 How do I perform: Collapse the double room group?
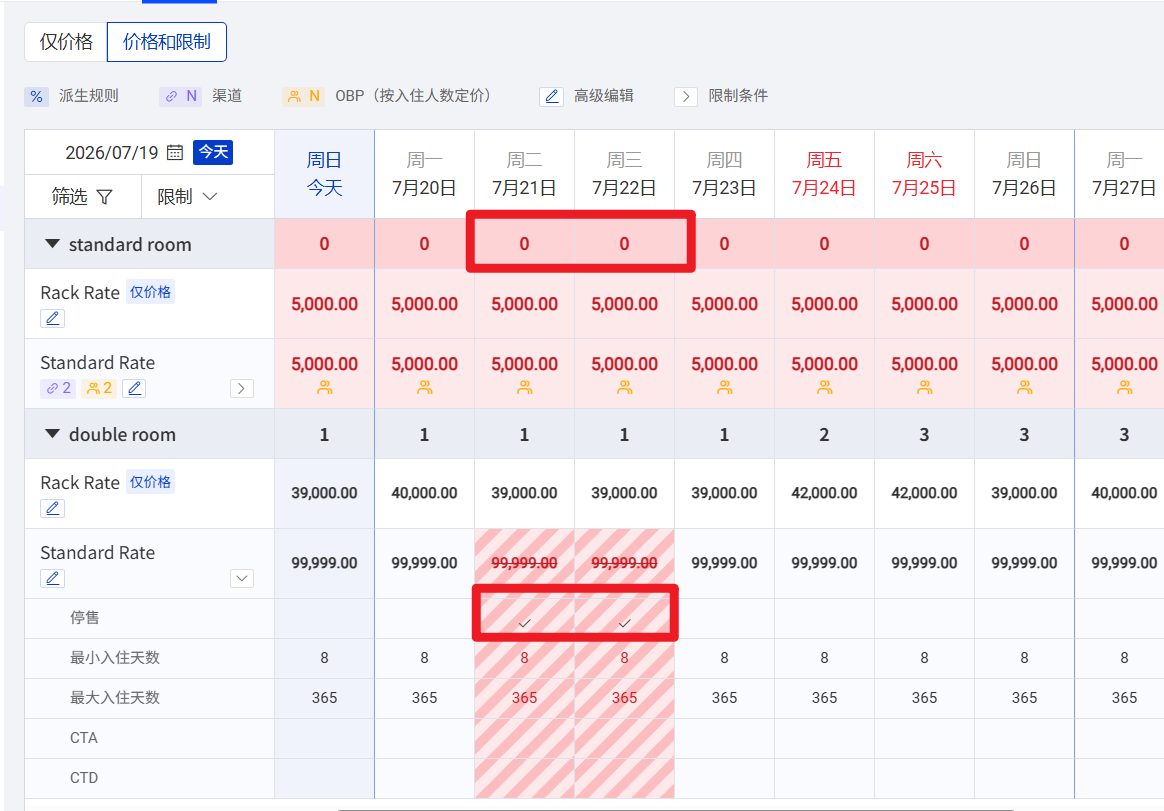(x=52, y=434)
